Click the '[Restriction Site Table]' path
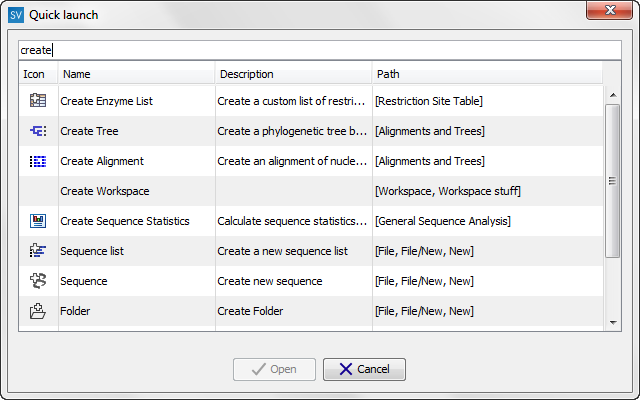This screenshot has height=400, width=640. tap(429, 101)
